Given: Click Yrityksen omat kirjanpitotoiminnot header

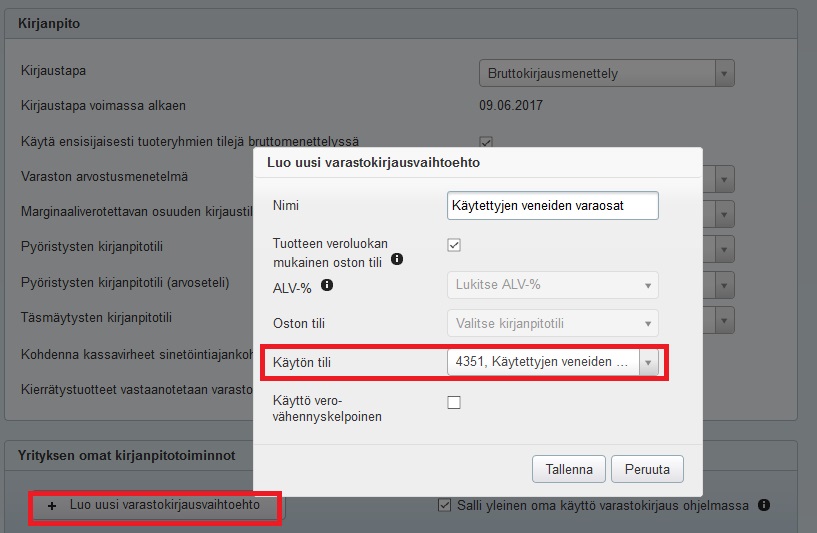Looking at the screenshot, I should click(127, 455).
